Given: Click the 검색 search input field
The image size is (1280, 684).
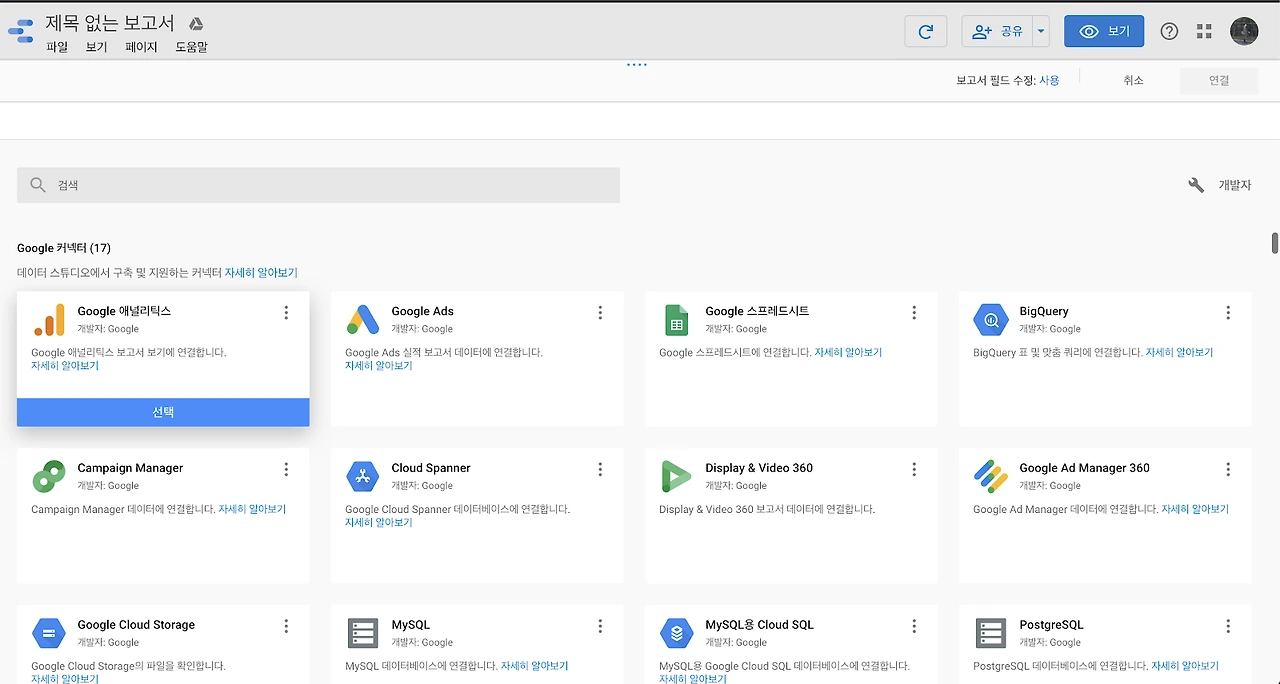Looking at the screenshot, I should [x=318, y=185].
